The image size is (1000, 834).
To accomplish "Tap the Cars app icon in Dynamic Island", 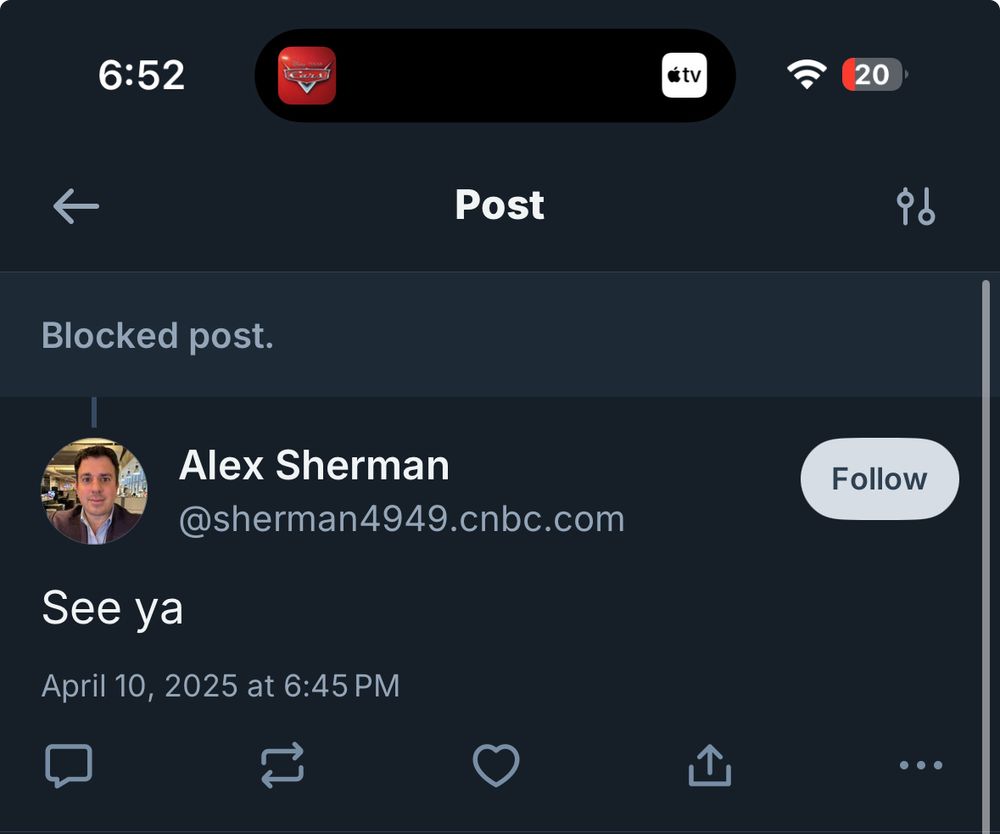I will (x=307, y=76).
